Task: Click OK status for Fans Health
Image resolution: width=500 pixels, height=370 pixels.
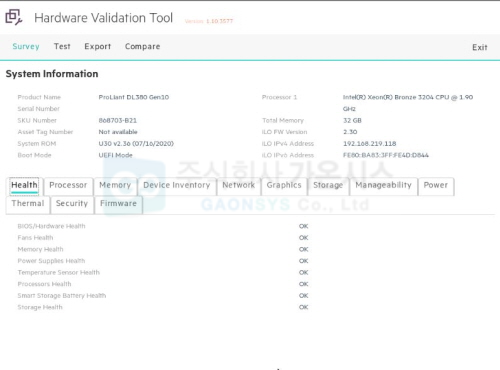Action: [303, 238]
